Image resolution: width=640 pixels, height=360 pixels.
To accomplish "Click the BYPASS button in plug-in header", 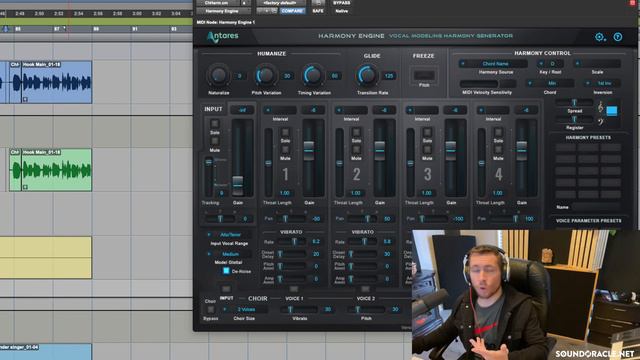I will coord(341,3).
